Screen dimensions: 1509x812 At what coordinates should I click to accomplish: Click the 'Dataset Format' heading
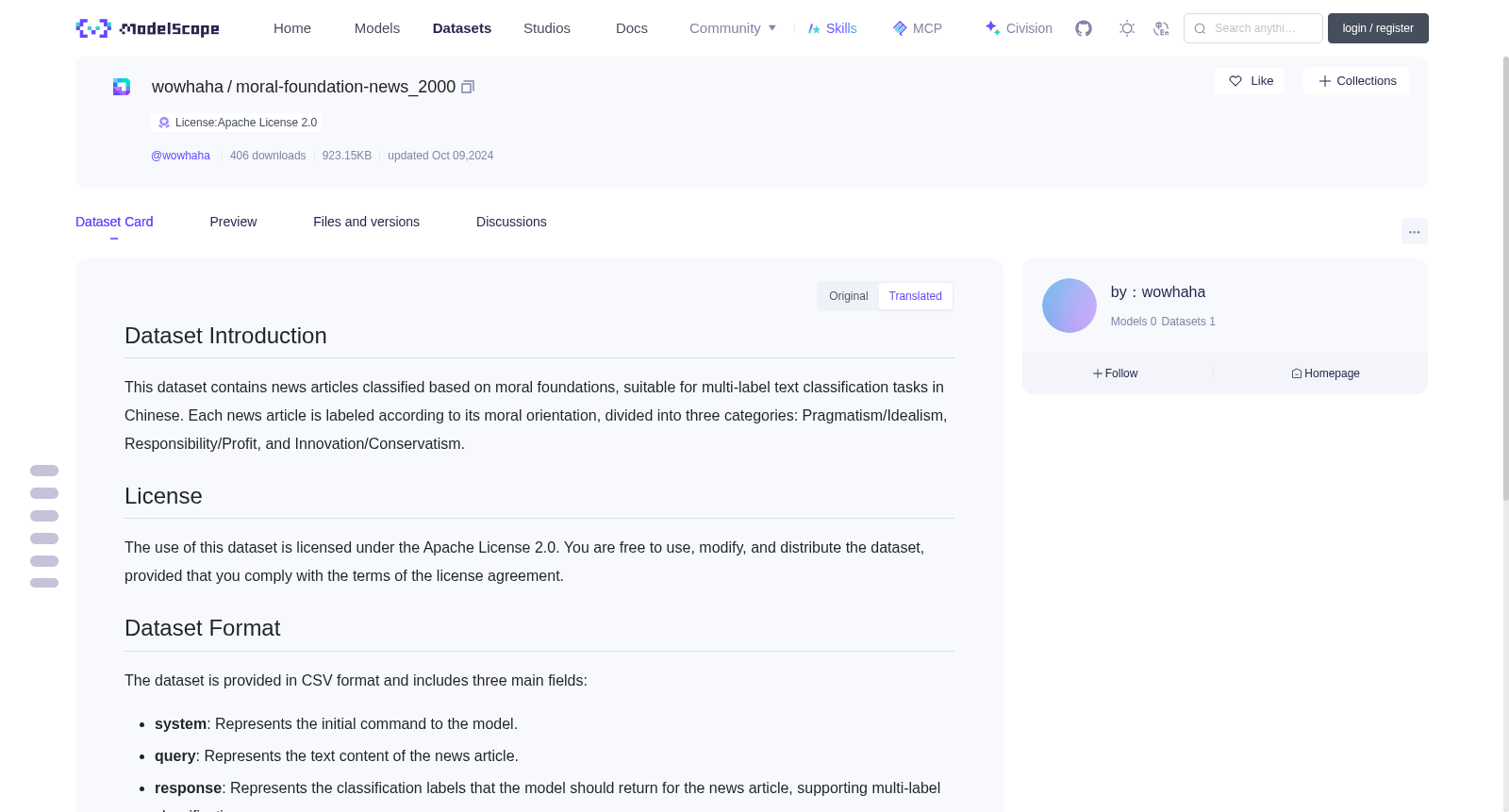pyautogui.click(x=202, y=628)
